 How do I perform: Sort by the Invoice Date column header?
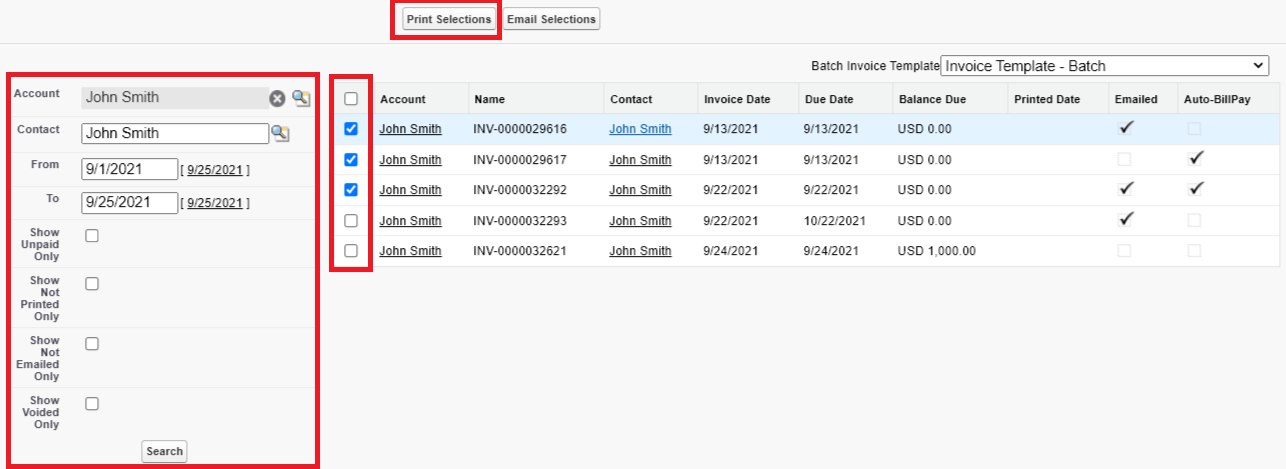point(737,99)
